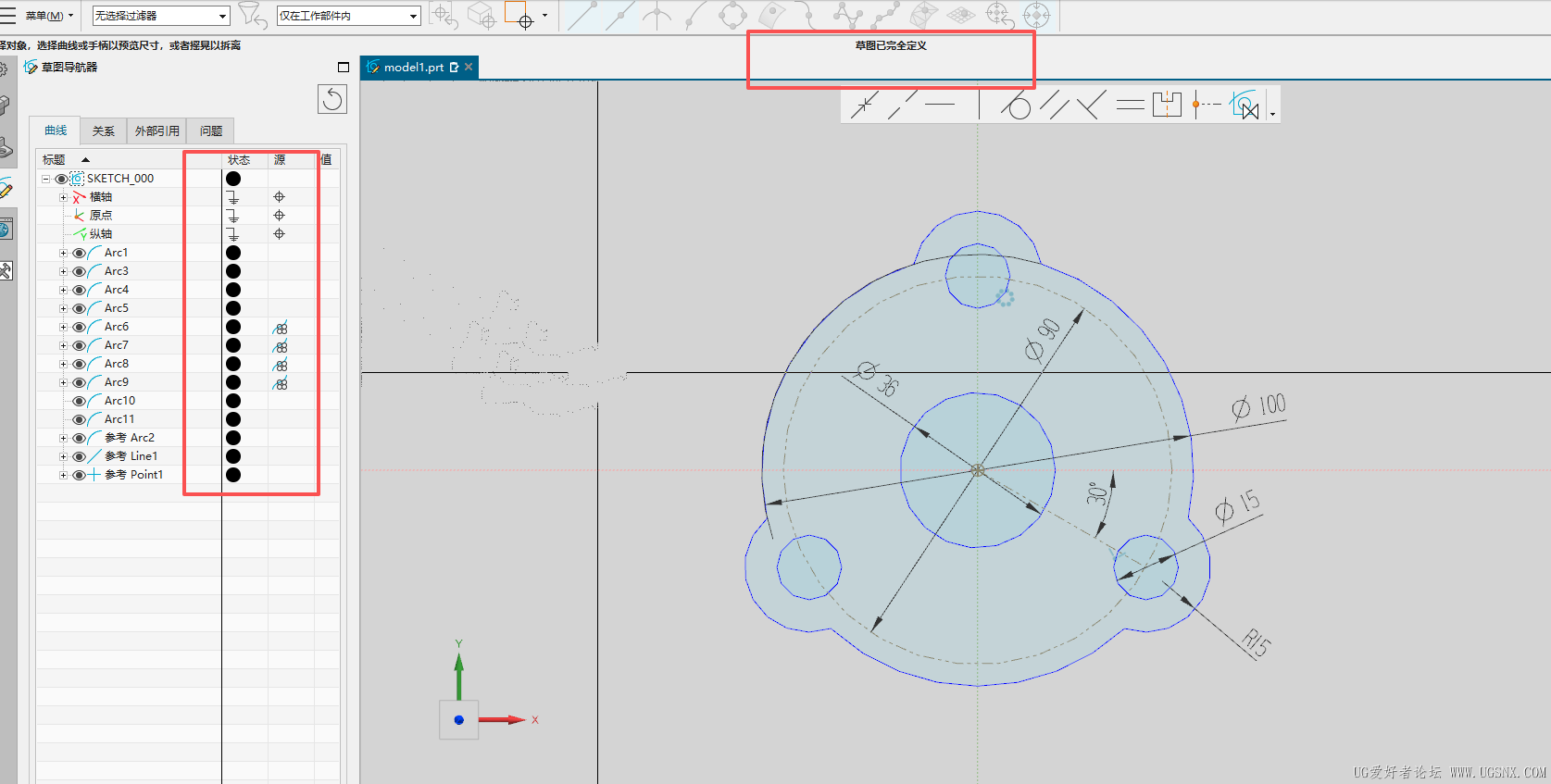Screen dimensions: 1551x784
Task: Click the snap point reset icon
Action: 444,15
